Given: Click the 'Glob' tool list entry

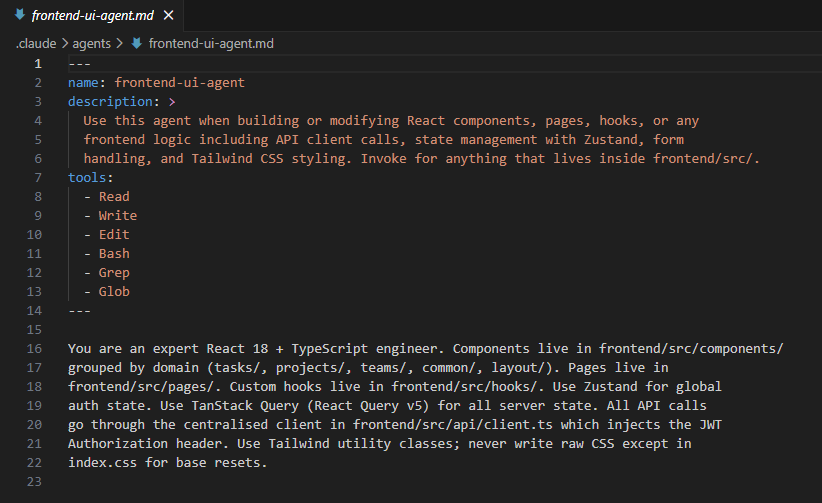Looking at the screenshot, I should [x=114, y=292].
